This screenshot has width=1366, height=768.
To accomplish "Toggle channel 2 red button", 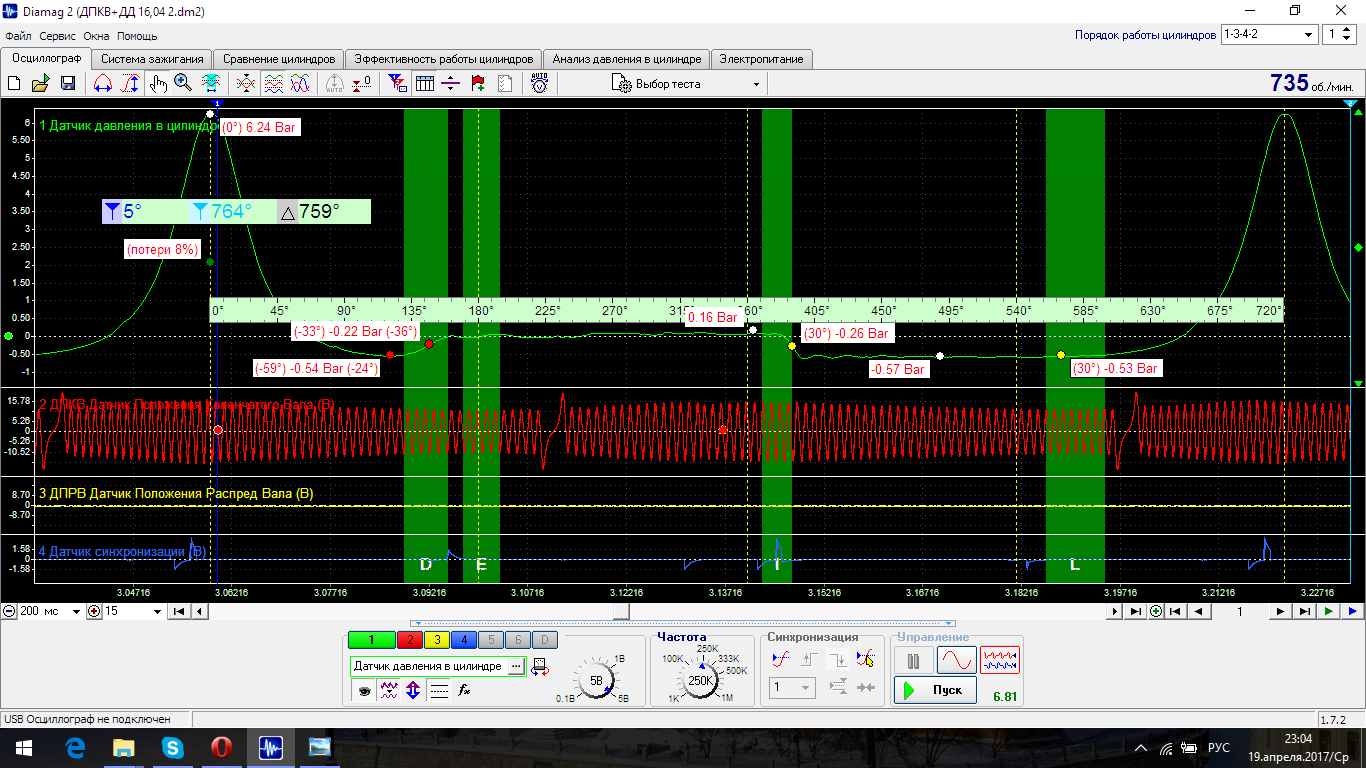I will point(411,640).
